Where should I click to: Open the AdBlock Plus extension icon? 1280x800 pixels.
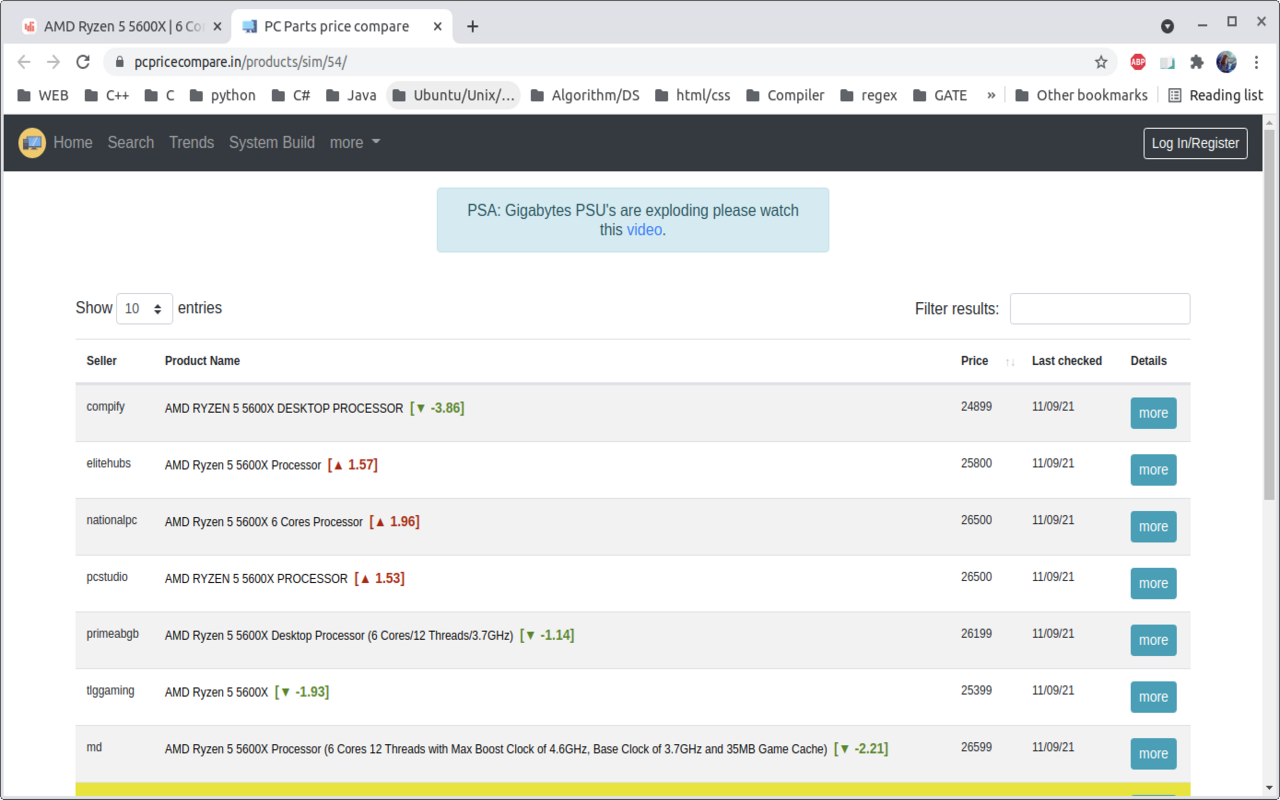pos(1137,62)
